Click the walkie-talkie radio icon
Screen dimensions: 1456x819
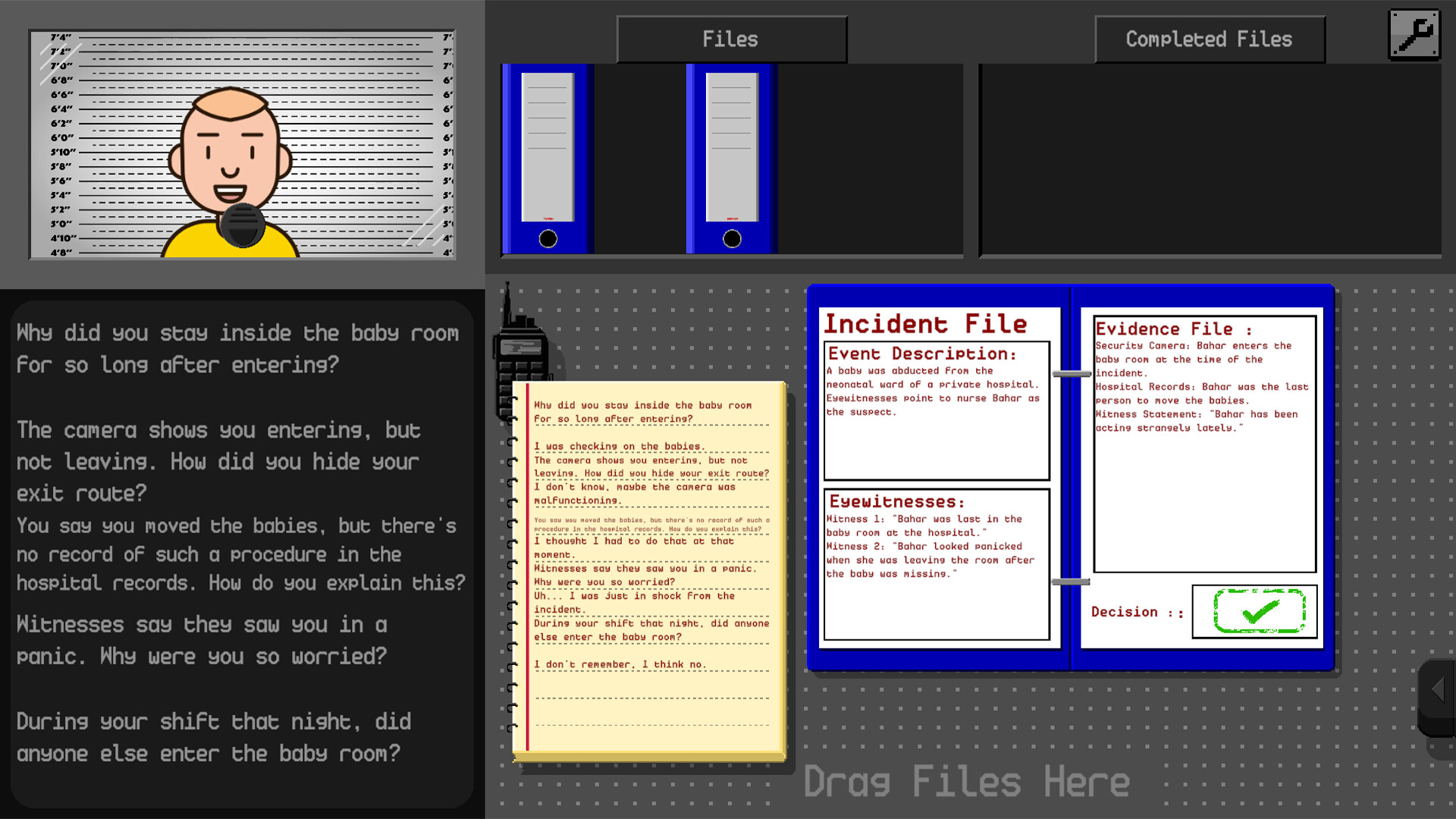(521, 356)
